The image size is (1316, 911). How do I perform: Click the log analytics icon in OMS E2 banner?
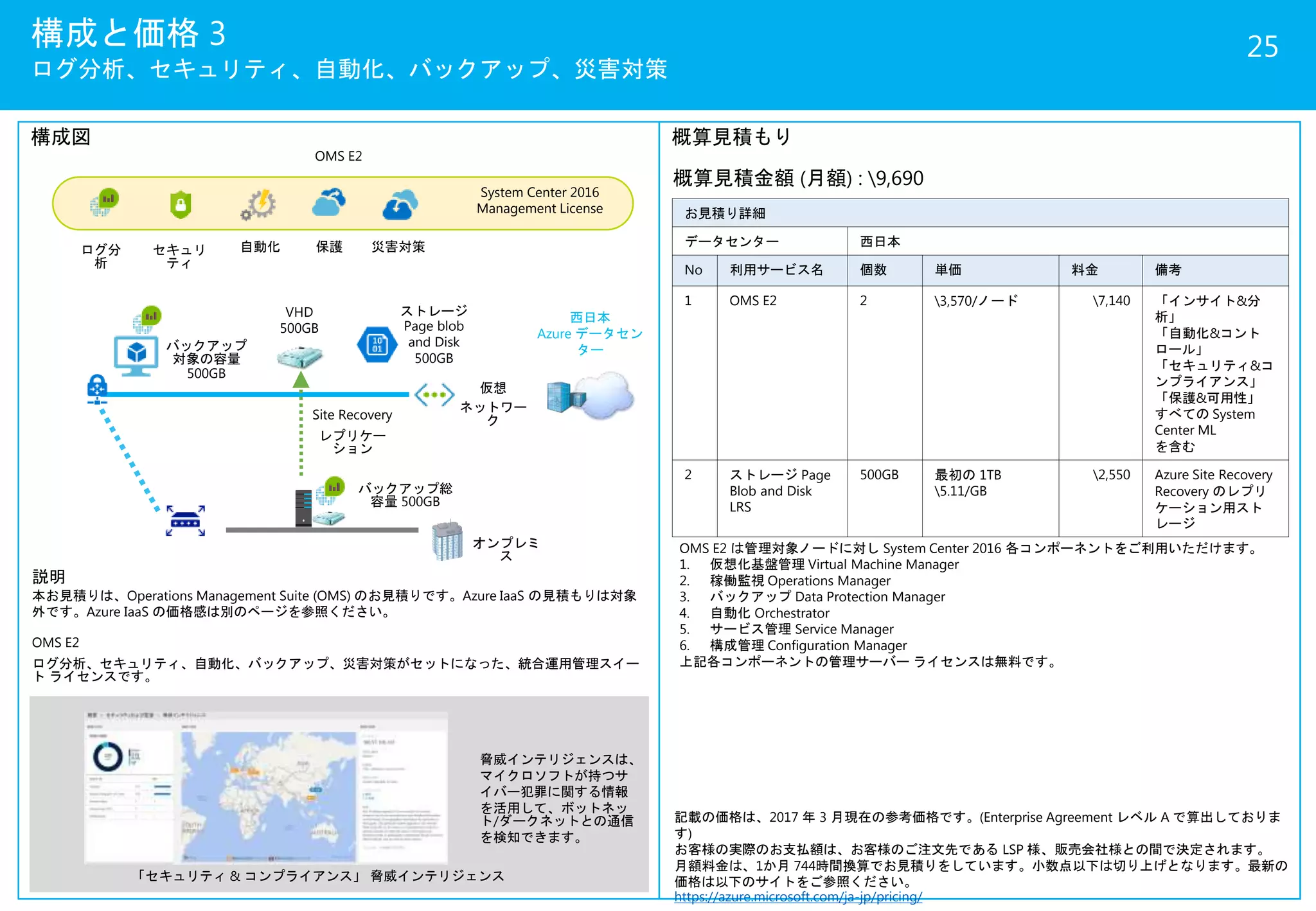pos(104,202)
